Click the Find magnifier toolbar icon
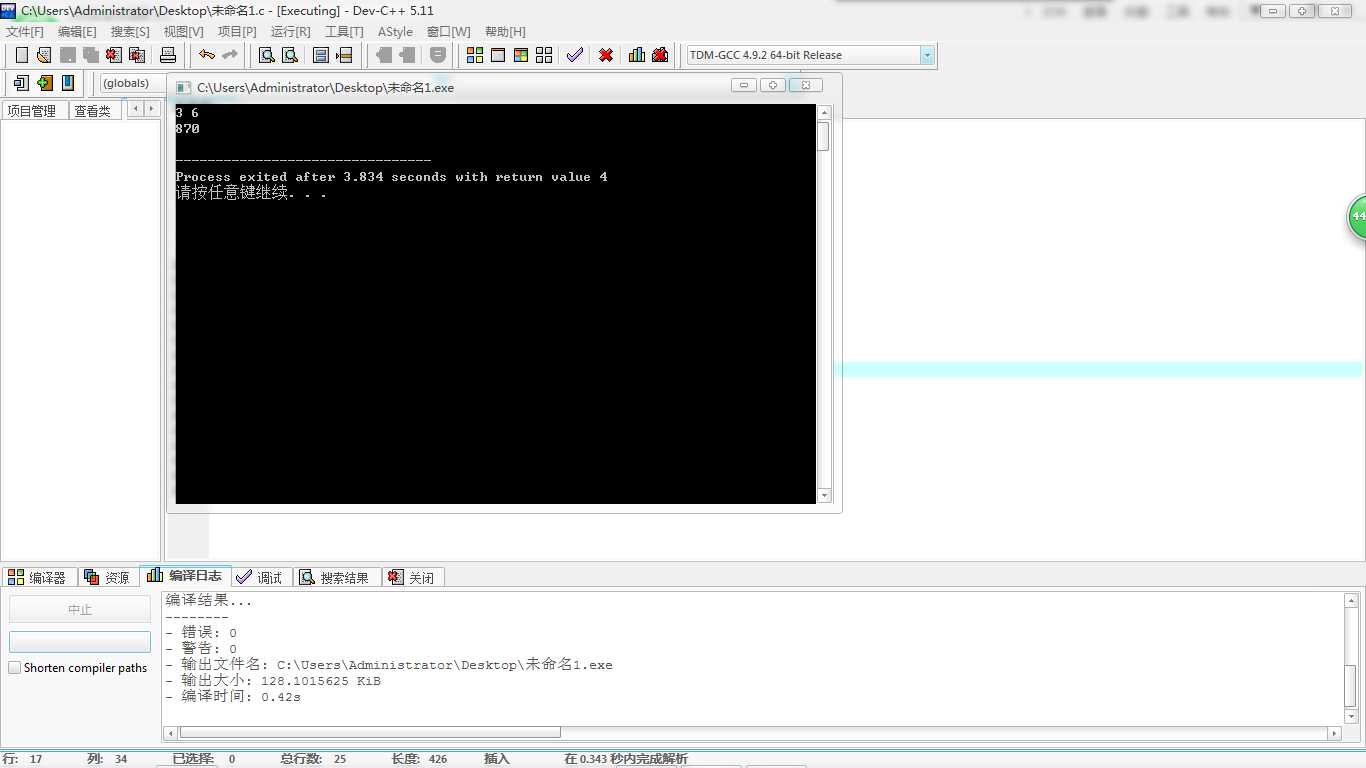 (267, 55)
